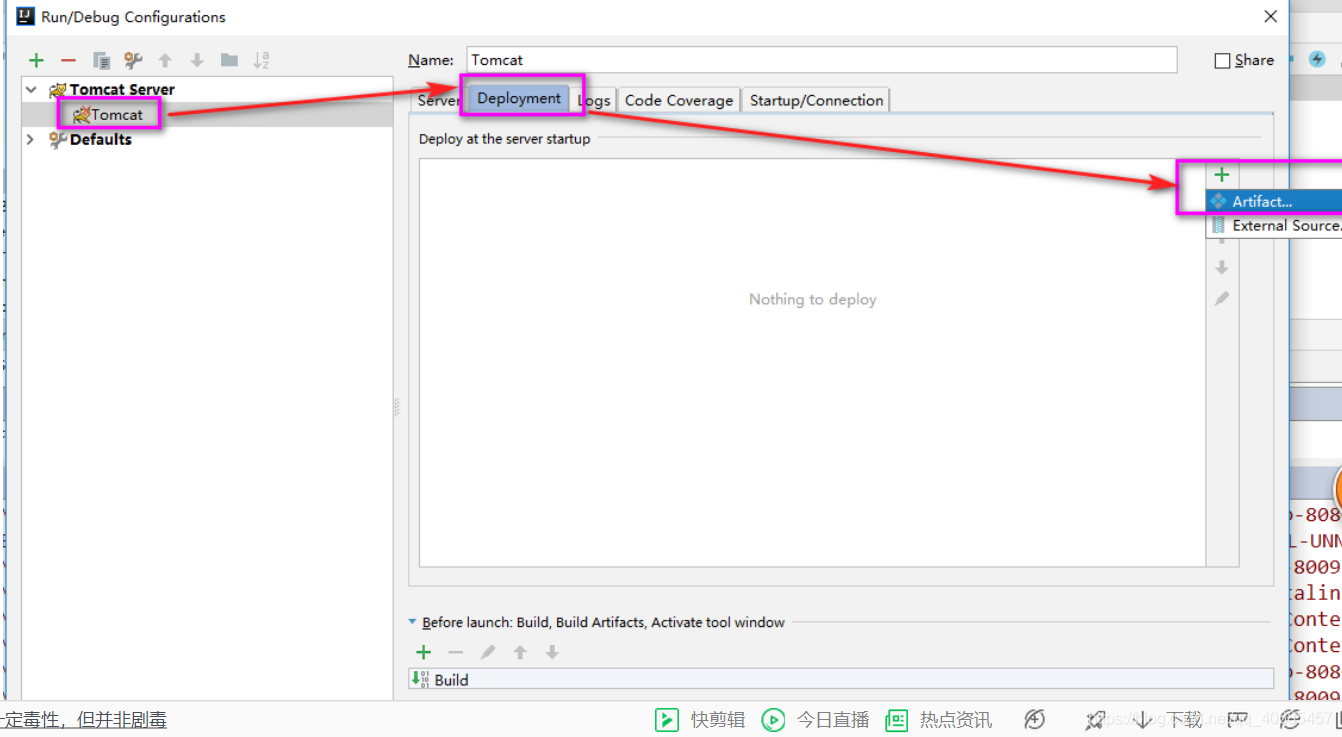Open 今日直播 in the browser bottom bar

click(x=815, y=720)
